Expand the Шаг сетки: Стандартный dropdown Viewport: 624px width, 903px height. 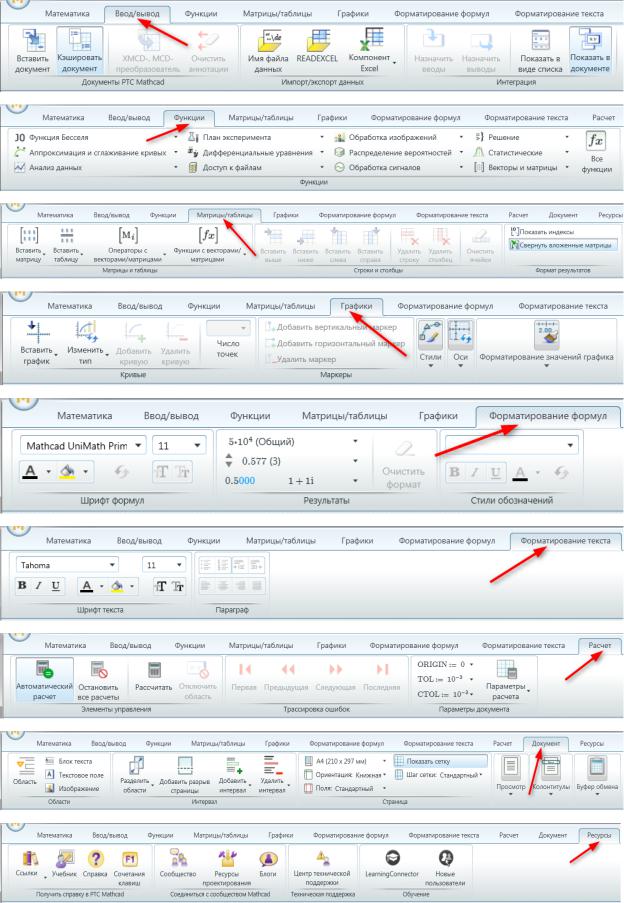481,775
